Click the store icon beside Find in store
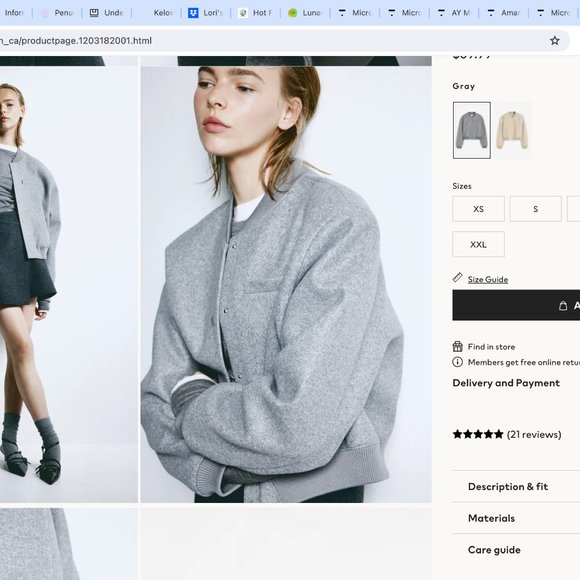 coord(458,346)
